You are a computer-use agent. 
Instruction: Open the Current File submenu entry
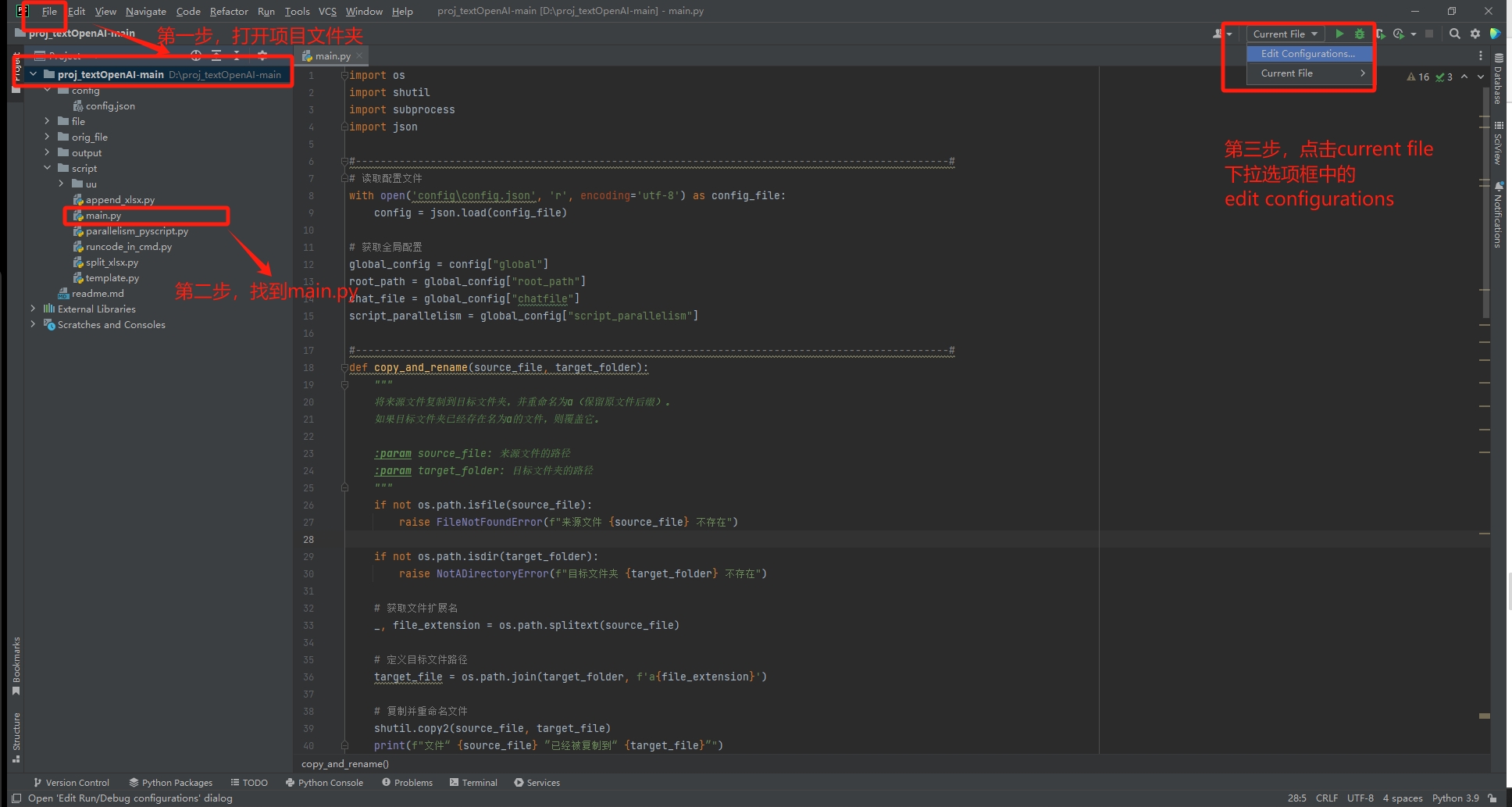coord(1310,73)
